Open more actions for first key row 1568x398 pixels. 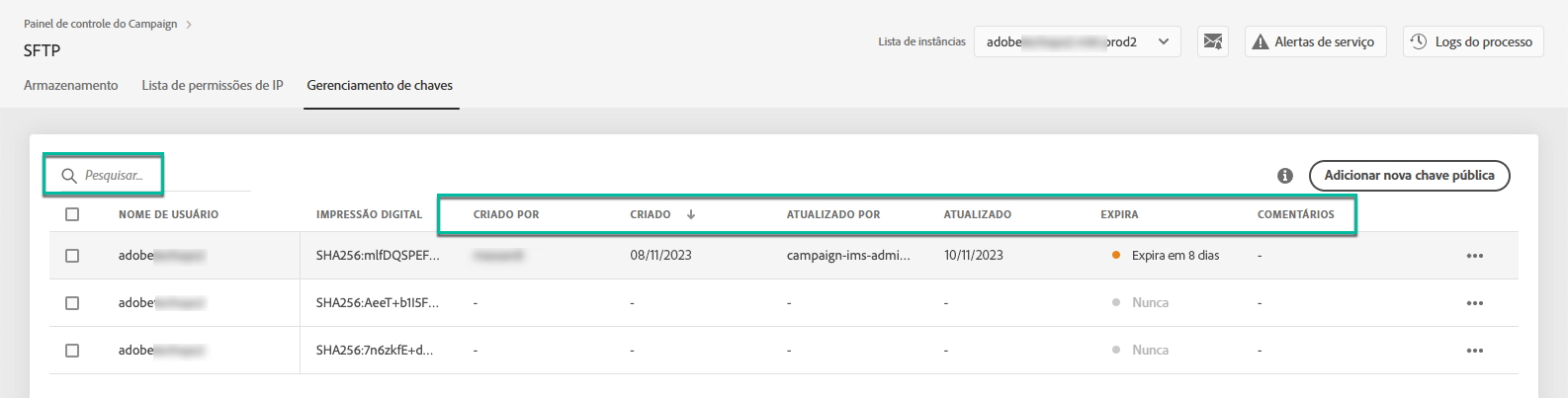[1474, 256]
